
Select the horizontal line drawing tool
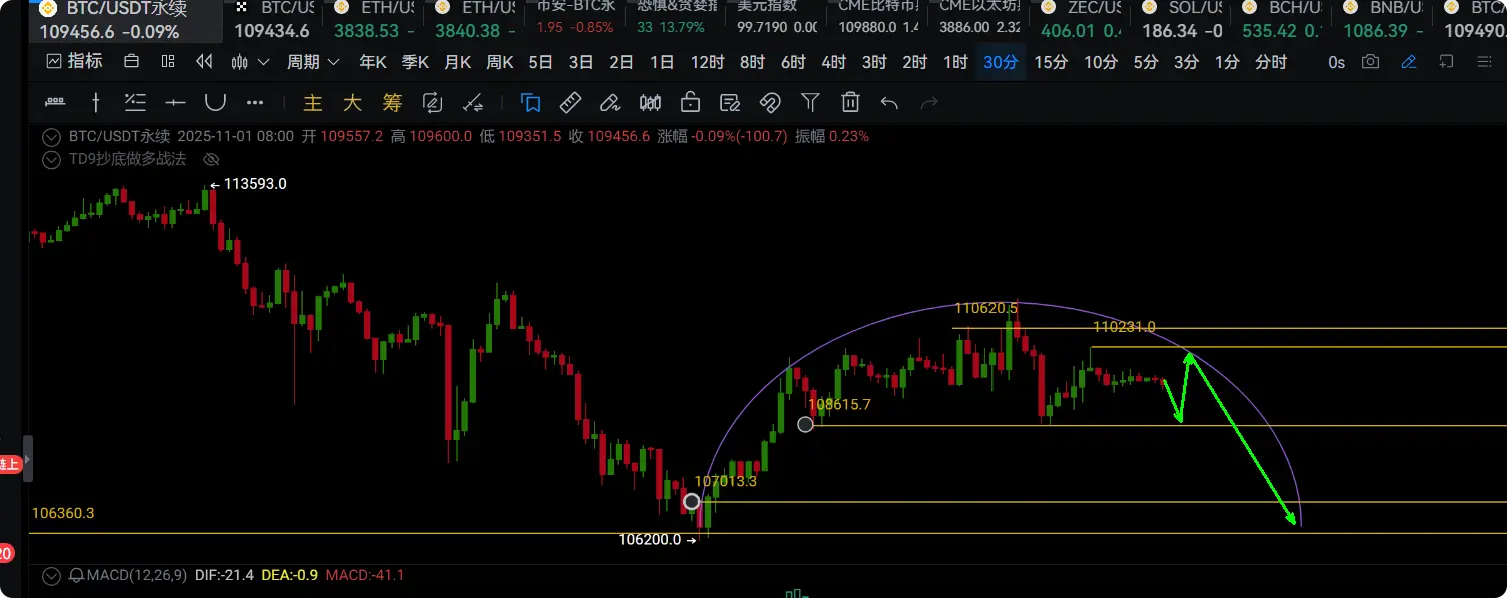point(175,102)
